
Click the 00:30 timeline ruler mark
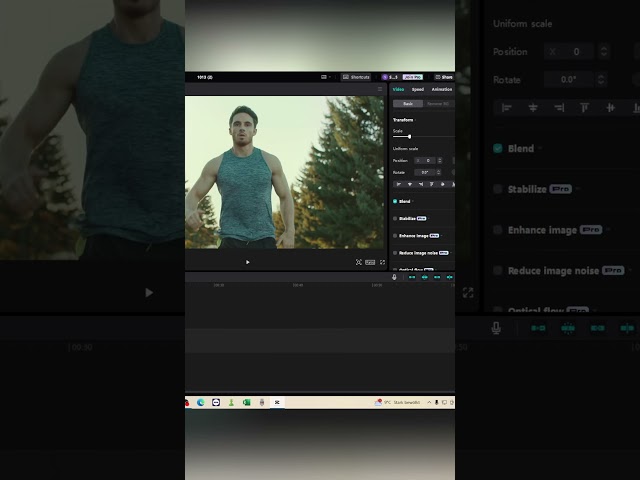[x=219, y=285]
